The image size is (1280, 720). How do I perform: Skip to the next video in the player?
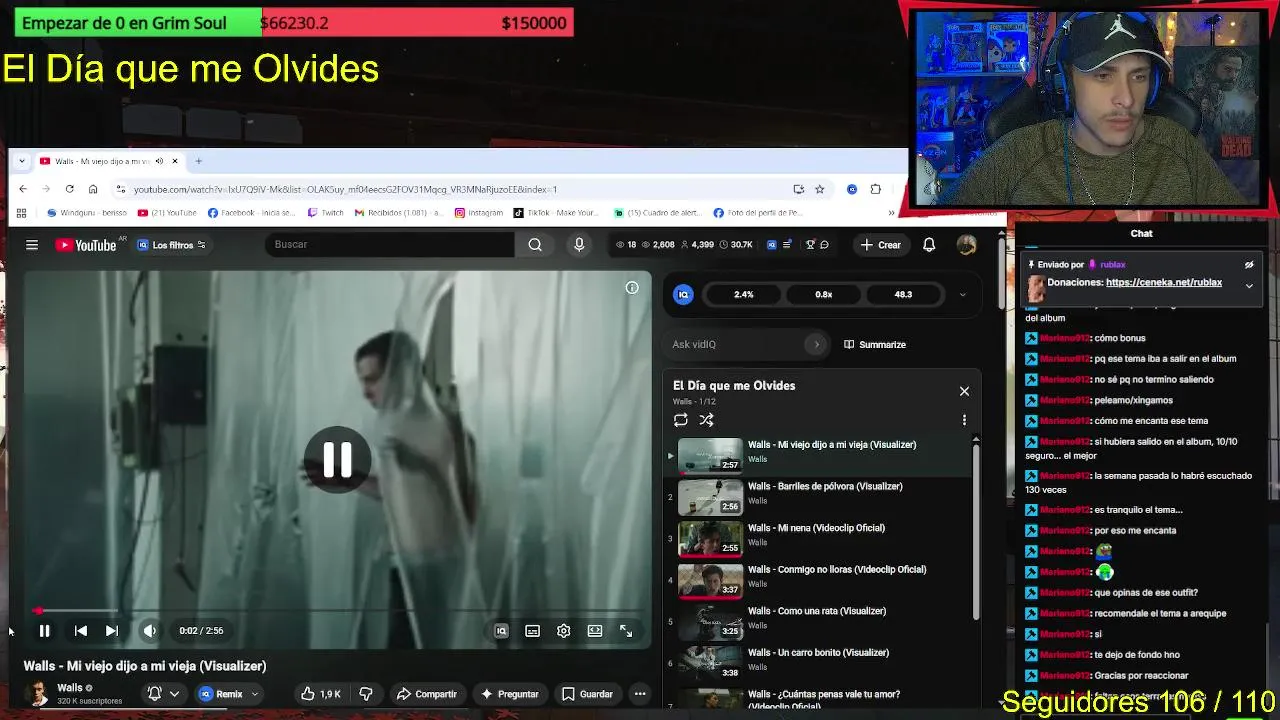point(112,631)
